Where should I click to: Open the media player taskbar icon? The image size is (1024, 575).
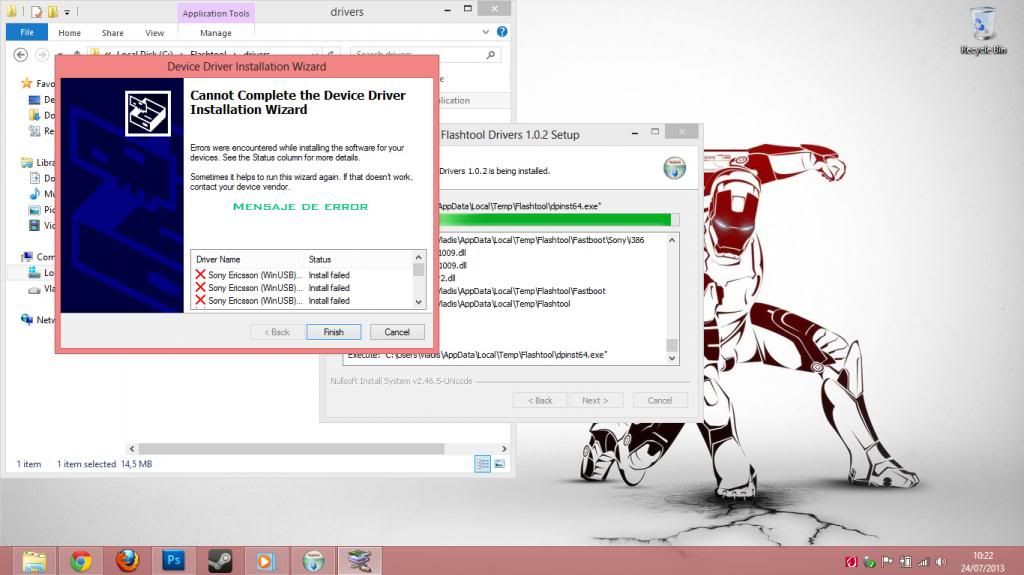(x=266, y=561)
